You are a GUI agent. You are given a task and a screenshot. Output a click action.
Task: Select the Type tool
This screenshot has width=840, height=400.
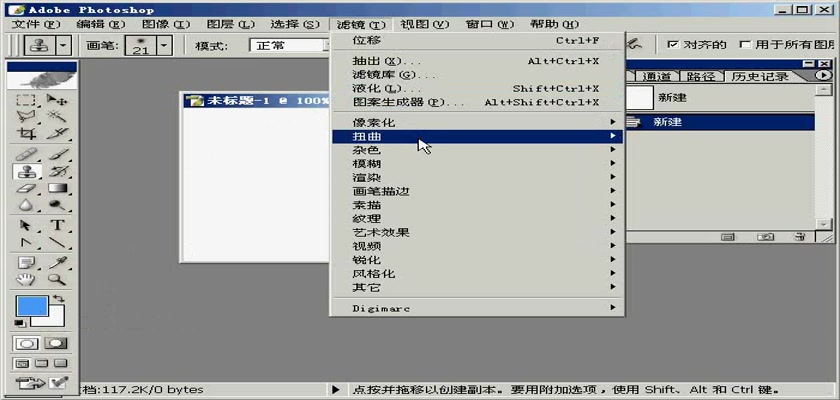pos(56,225)
